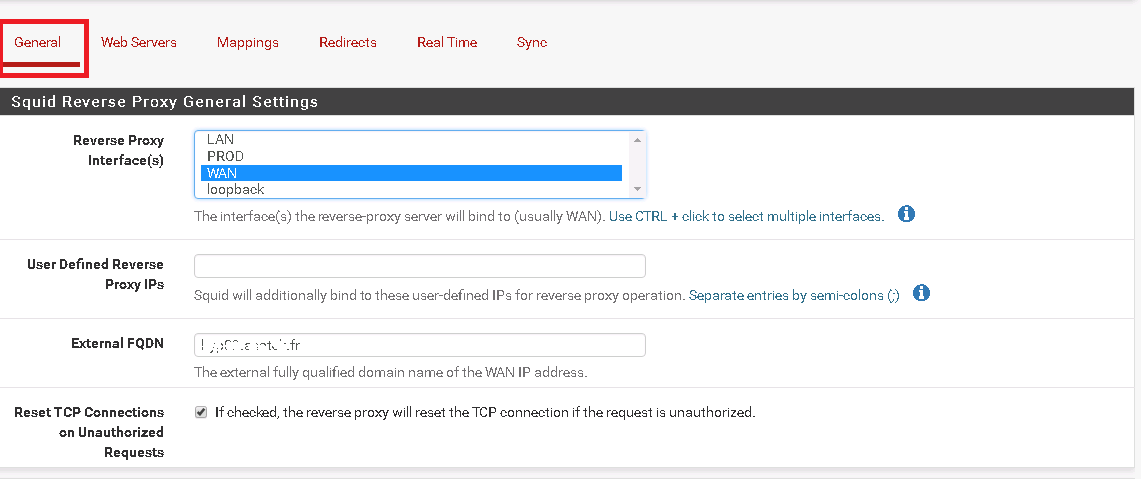Viewport: 1141px width, 479px height.
Task: Open the Mappings tab
Action: [247, 42]
